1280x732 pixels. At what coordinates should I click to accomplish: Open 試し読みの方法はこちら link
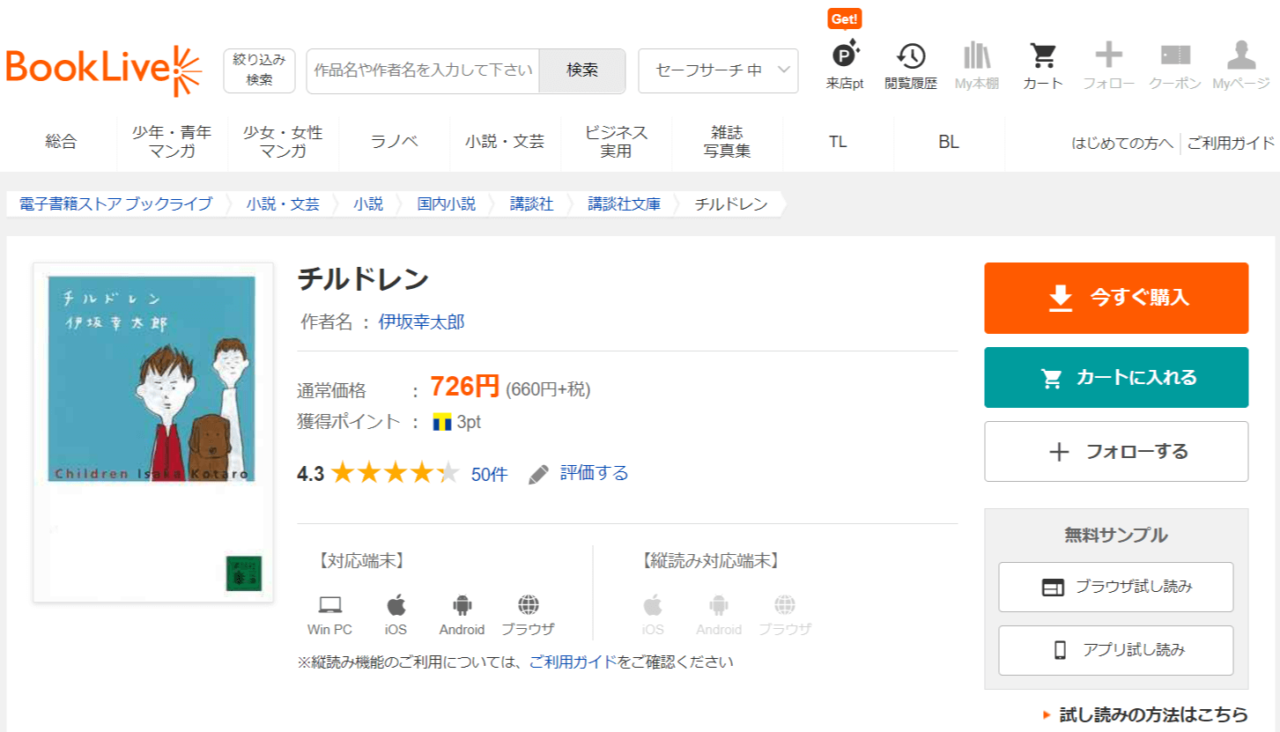click(1153, 715)
